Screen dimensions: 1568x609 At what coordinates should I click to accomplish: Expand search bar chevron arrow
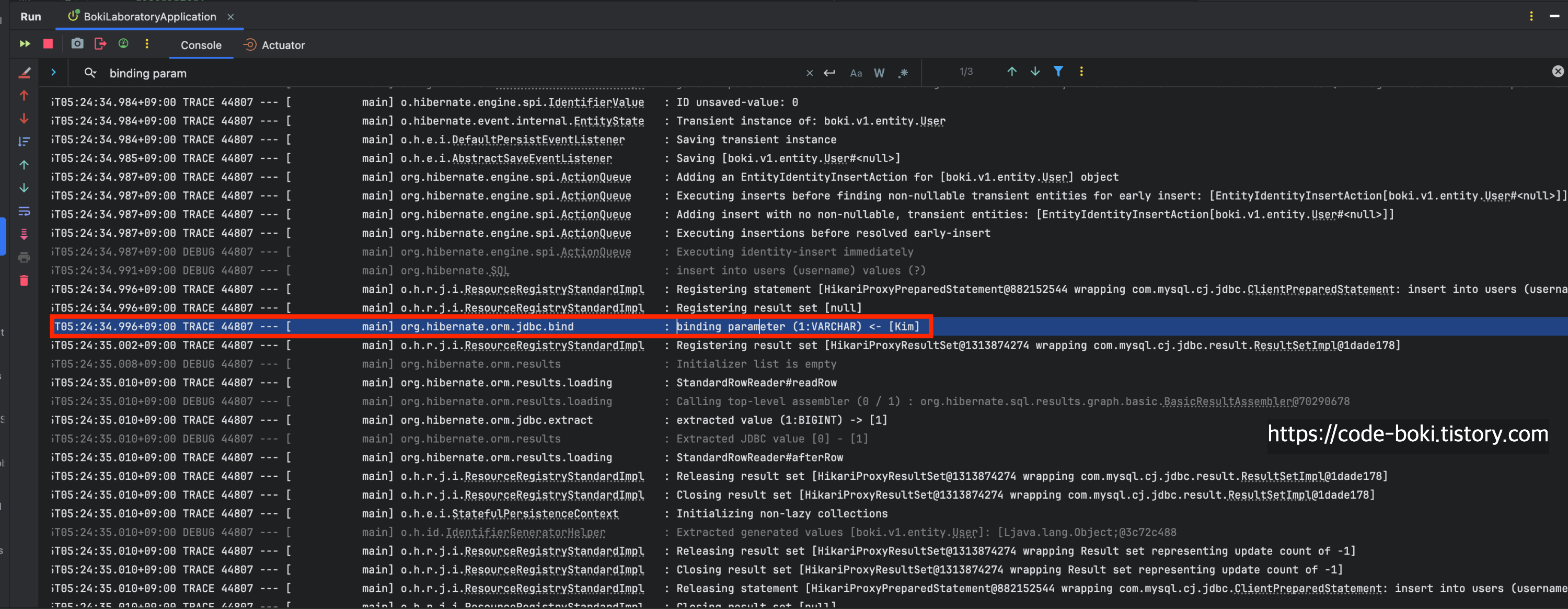[x=53, y=73]
